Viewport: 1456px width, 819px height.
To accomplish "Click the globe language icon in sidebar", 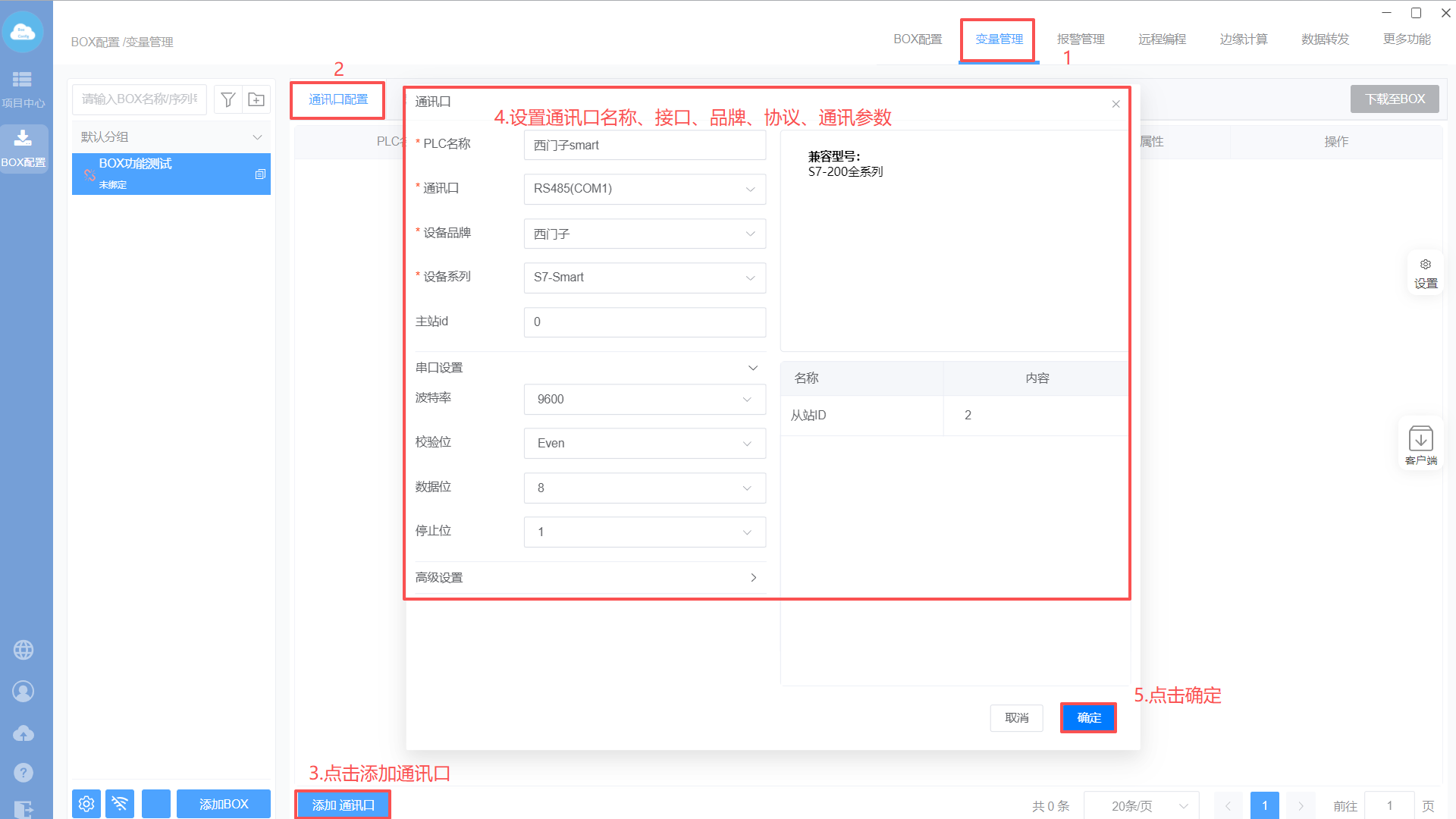I will 24,650.
